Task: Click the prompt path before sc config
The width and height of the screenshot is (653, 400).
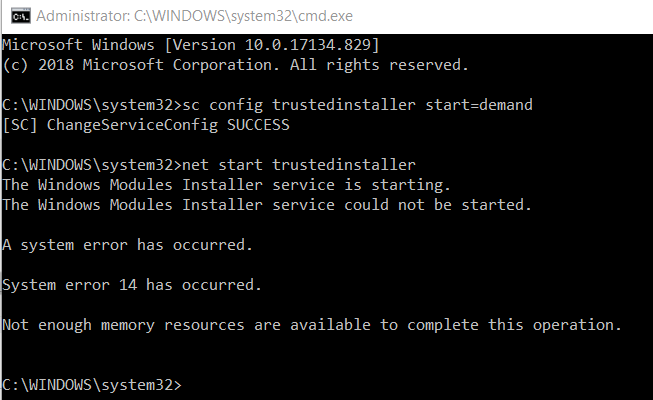Action: point(92,105)
